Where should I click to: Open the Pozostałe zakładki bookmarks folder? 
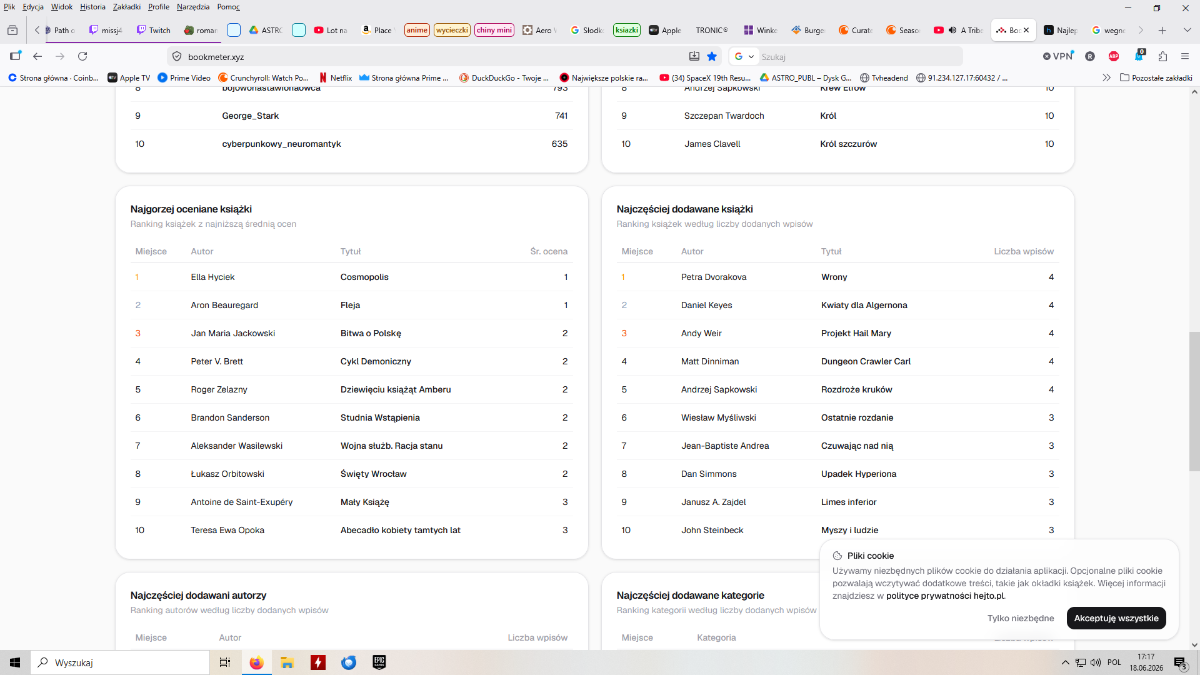click(1156, 77)
